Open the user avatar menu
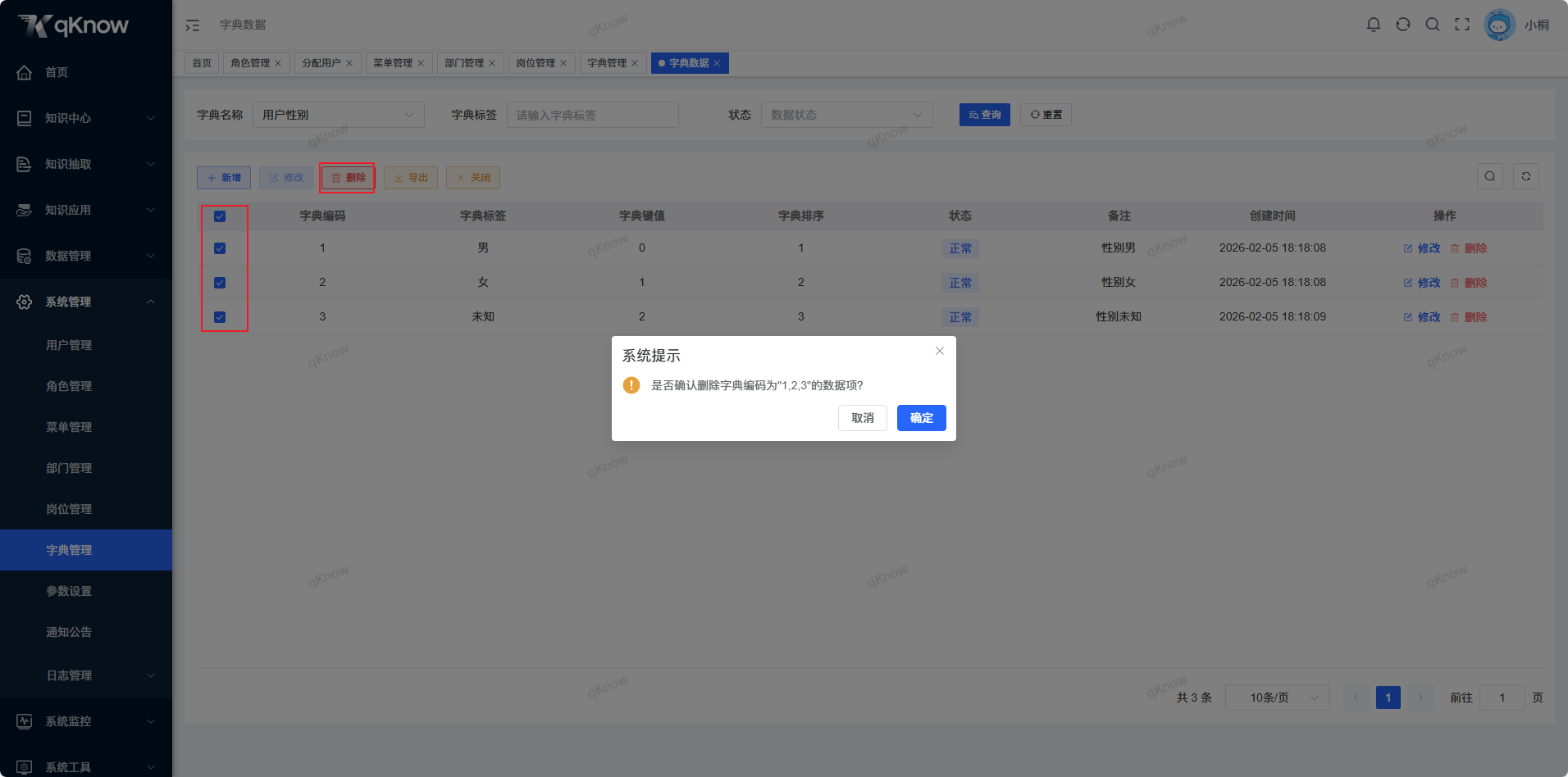Viewport: 1568px width, 777px height. coord(1499,25)
